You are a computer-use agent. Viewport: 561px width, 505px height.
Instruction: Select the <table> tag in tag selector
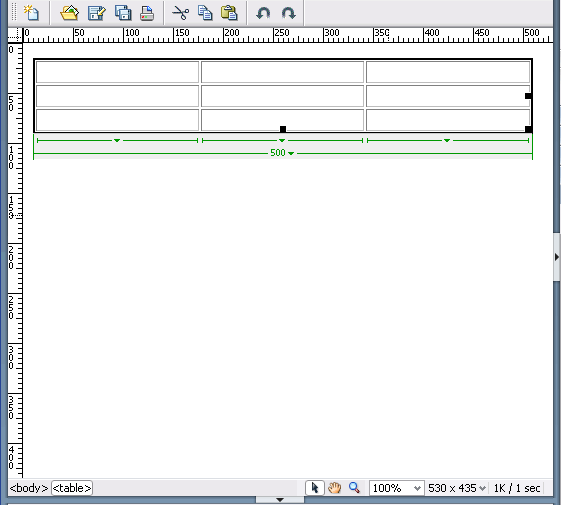(72, 488)
